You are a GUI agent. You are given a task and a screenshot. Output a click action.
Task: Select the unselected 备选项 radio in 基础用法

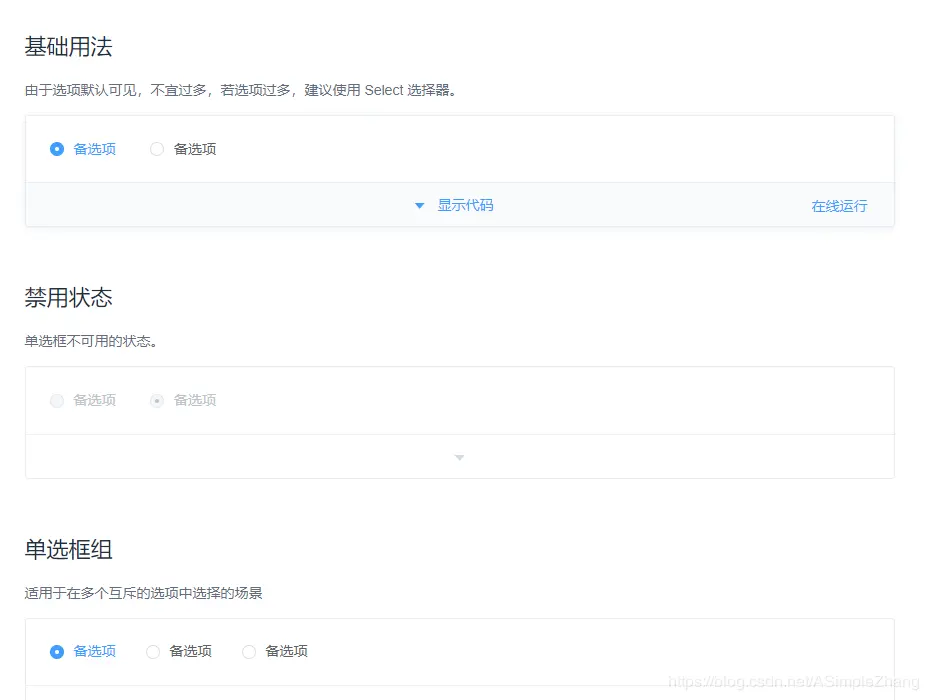click(x=157, y=148)
